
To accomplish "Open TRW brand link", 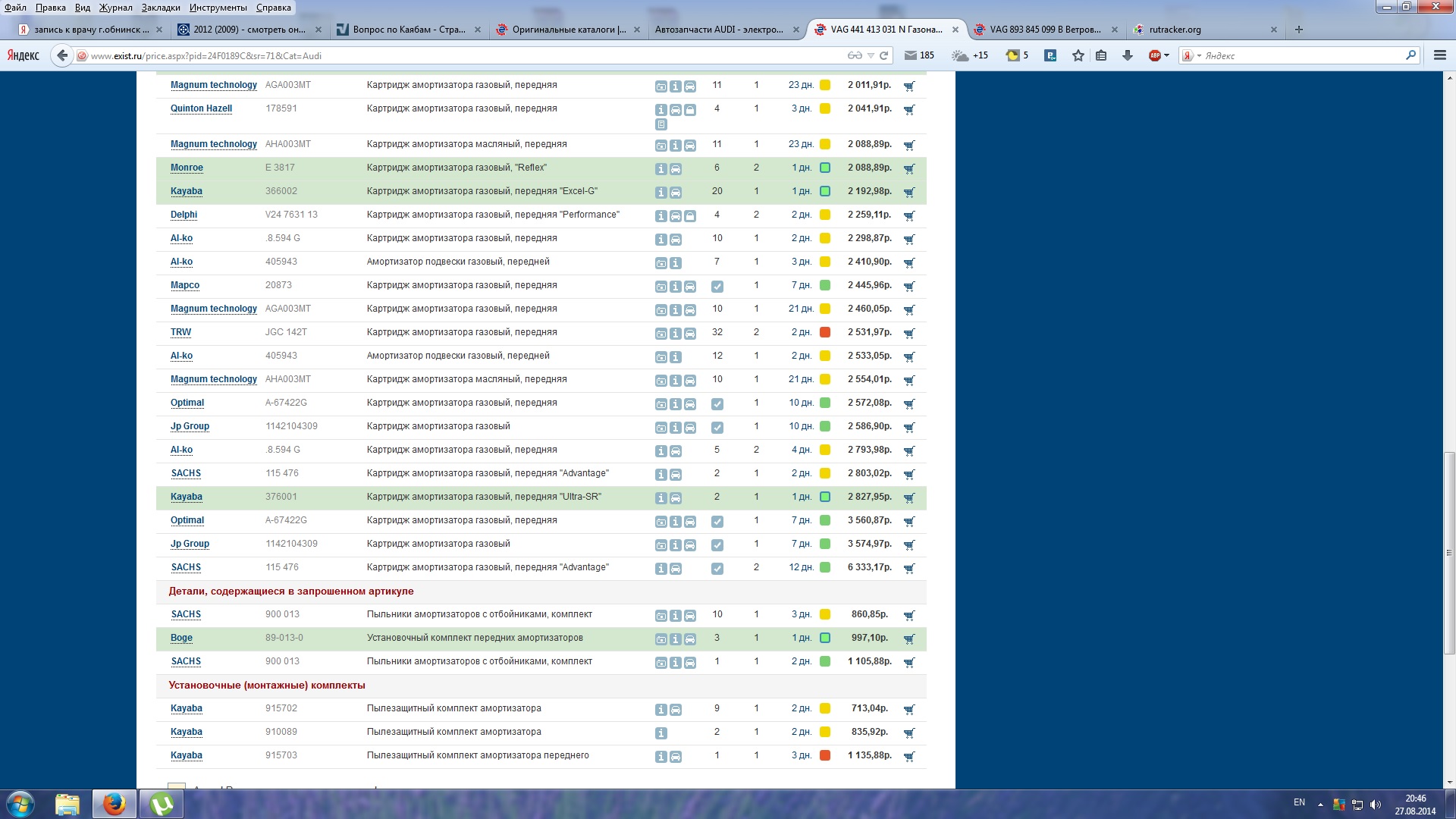I will point(180,332).
